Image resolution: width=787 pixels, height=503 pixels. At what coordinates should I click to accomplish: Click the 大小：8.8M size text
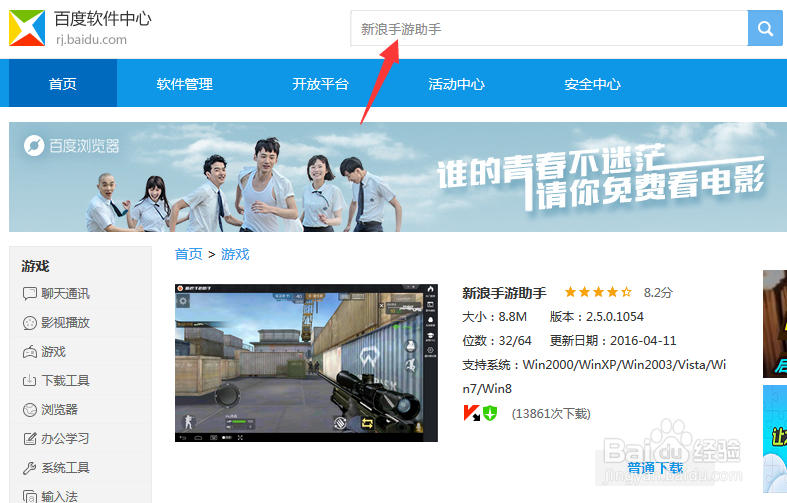click(494, 317)
